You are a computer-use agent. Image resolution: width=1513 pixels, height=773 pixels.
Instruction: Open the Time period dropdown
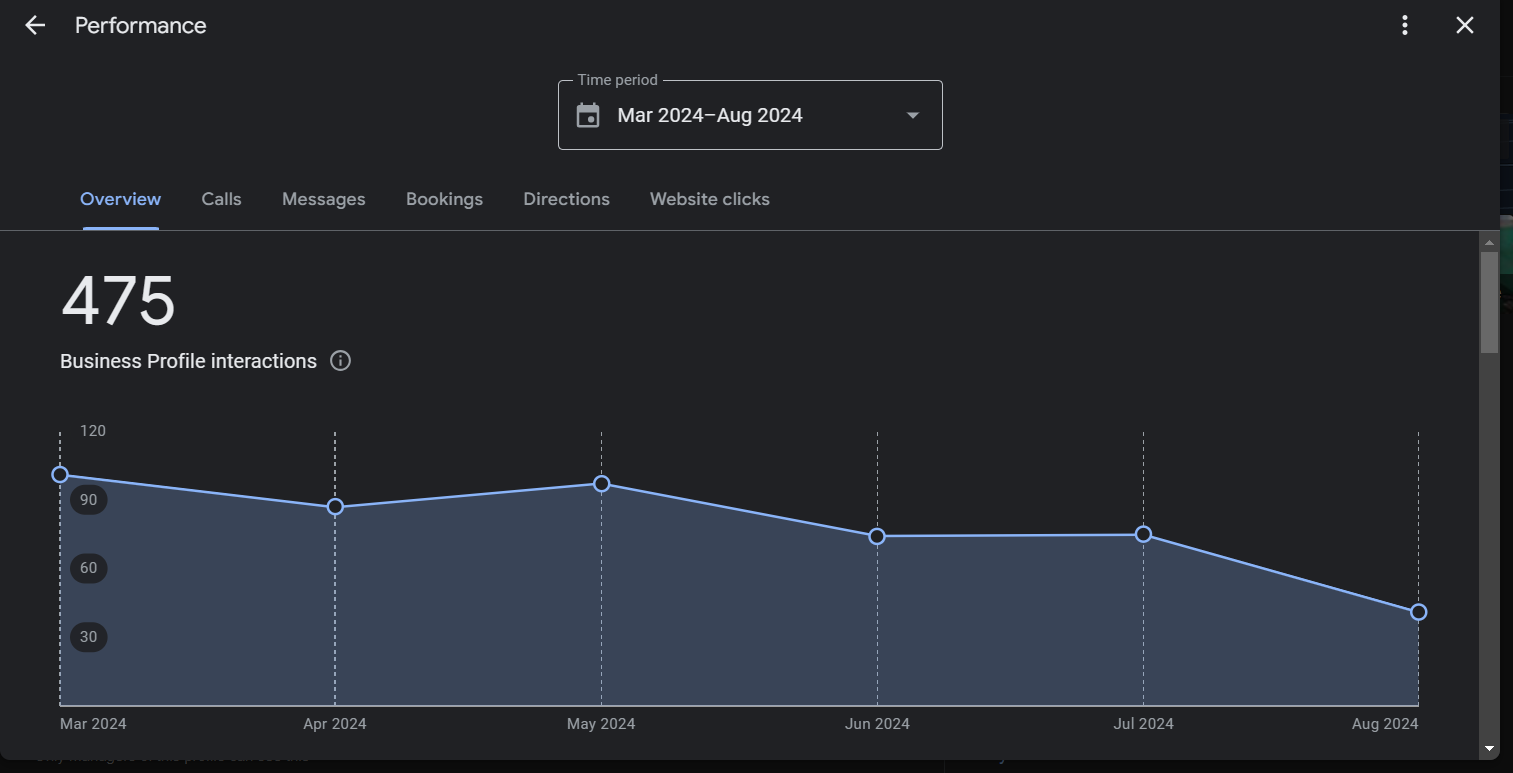[x=911, y=115]
